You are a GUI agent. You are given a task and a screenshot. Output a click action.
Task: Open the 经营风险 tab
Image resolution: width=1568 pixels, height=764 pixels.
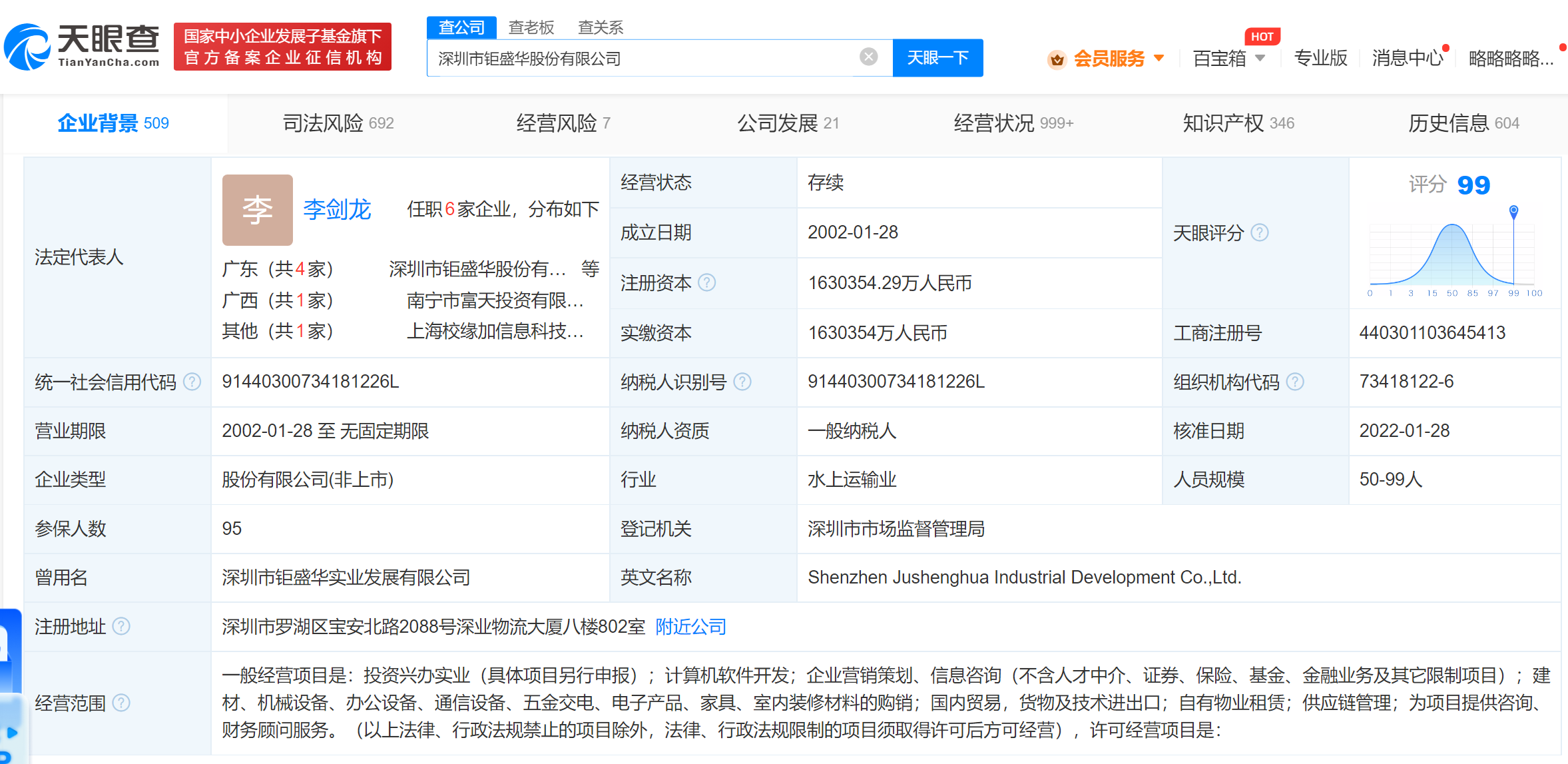click(563, 123)
